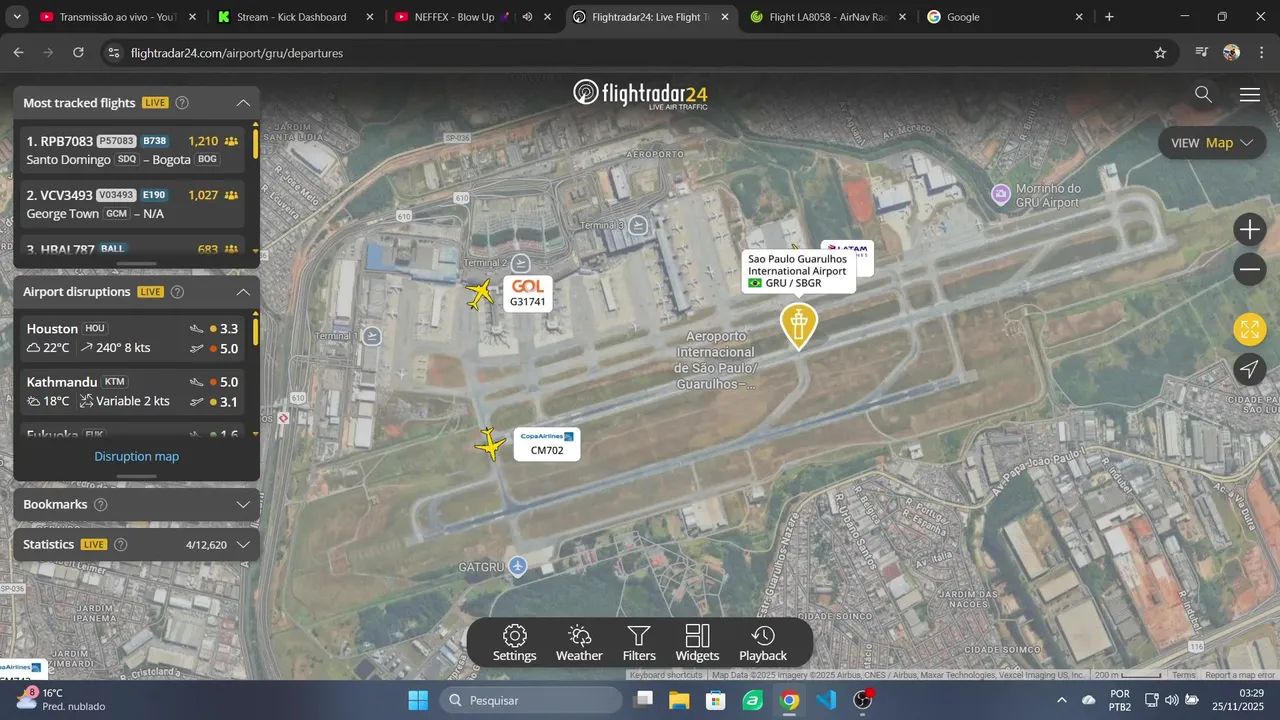
Task: Mute the NEFFEX tab audio
Action: [527, 17]
